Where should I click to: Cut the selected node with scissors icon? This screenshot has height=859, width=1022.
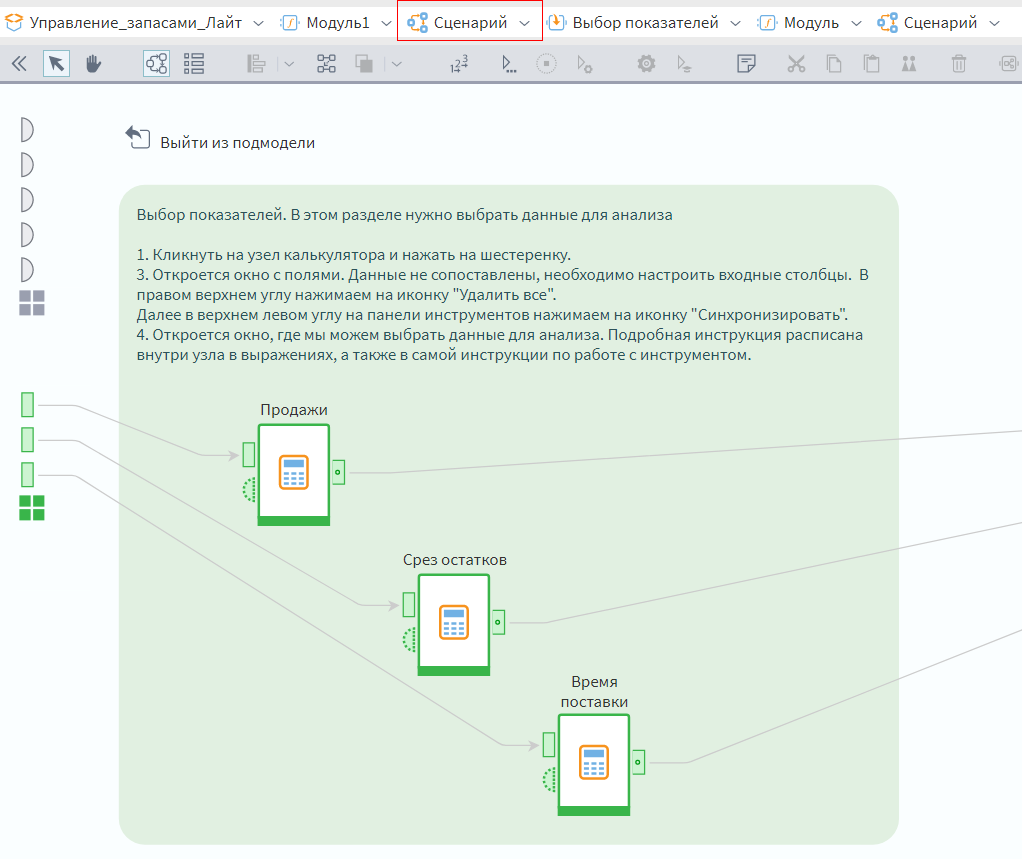point(796,62)
